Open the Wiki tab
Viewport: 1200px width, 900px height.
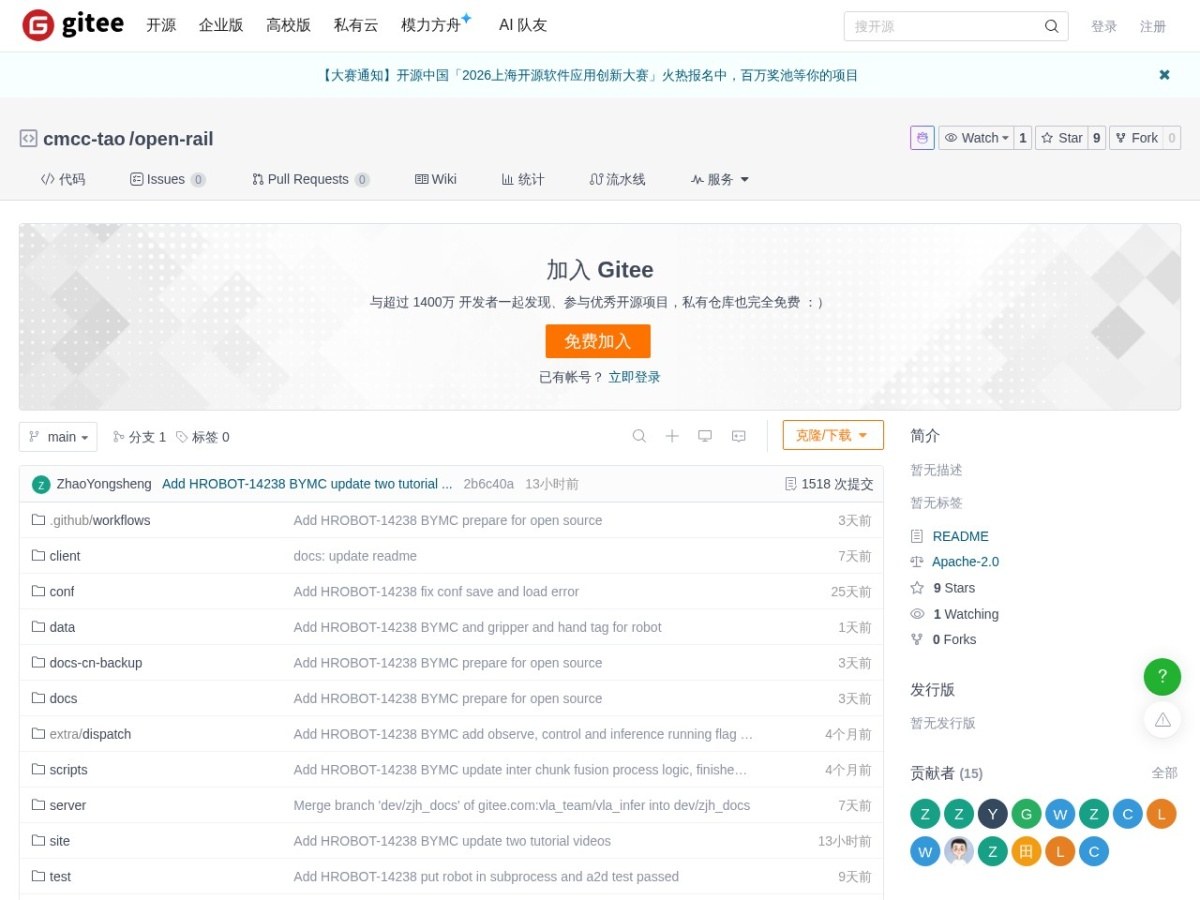[436, 179]
